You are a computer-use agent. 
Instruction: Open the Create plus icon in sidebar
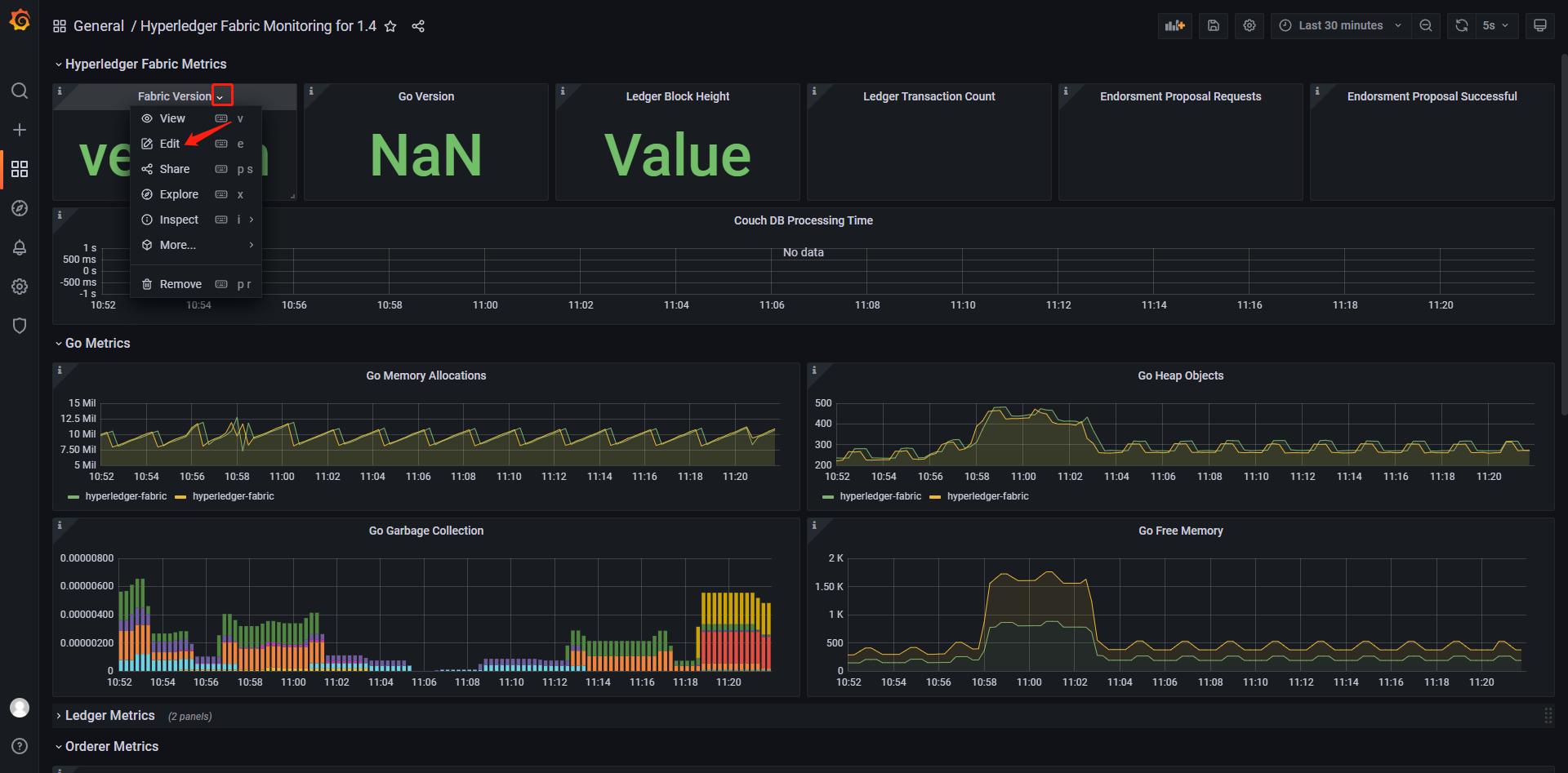click(20, 130)
